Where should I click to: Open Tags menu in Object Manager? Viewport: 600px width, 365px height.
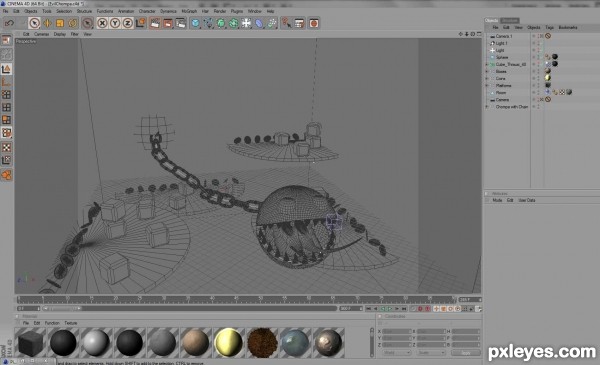pos(549,28)
